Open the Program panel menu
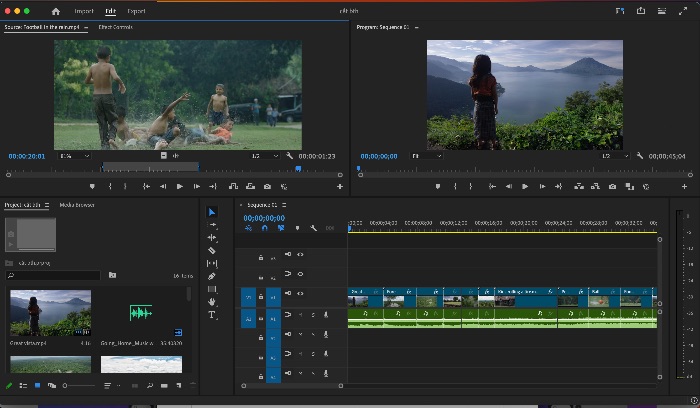Viewport: 700px width, 408px height. (x=417, y=27)
